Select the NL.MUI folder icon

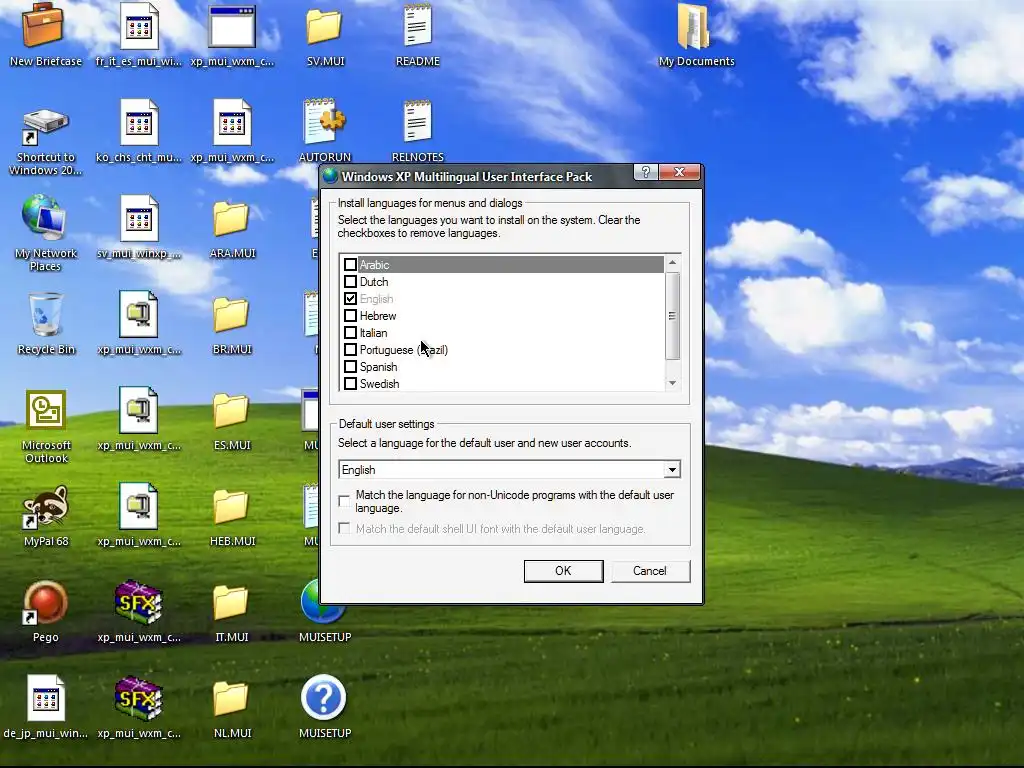pyautogui.click(x=231, y=698)
